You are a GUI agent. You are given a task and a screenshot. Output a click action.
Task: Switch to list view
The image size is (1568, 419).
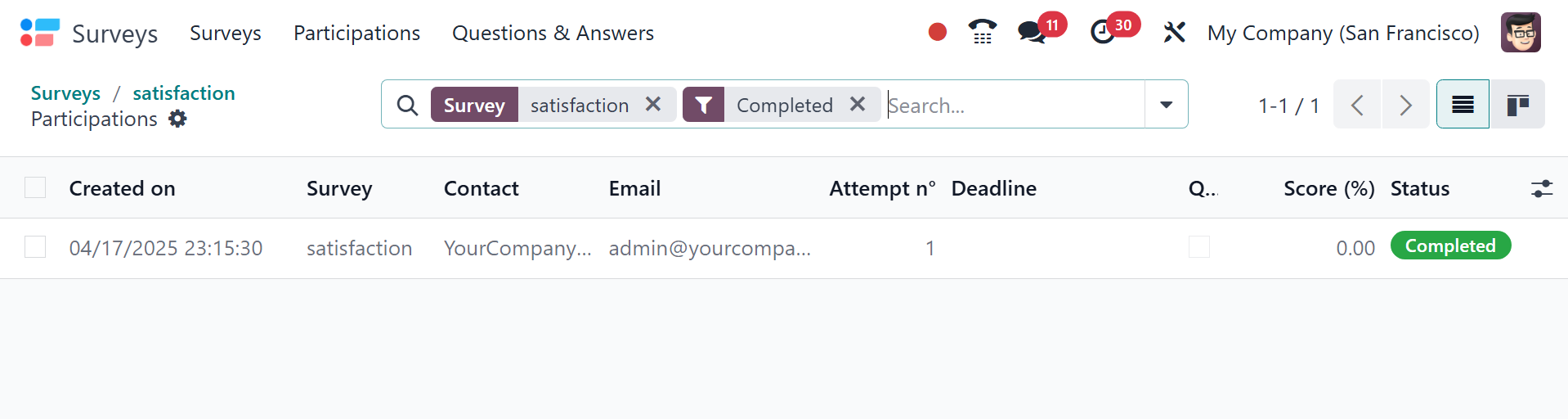pyautogui.click(x=1463, y=105)
